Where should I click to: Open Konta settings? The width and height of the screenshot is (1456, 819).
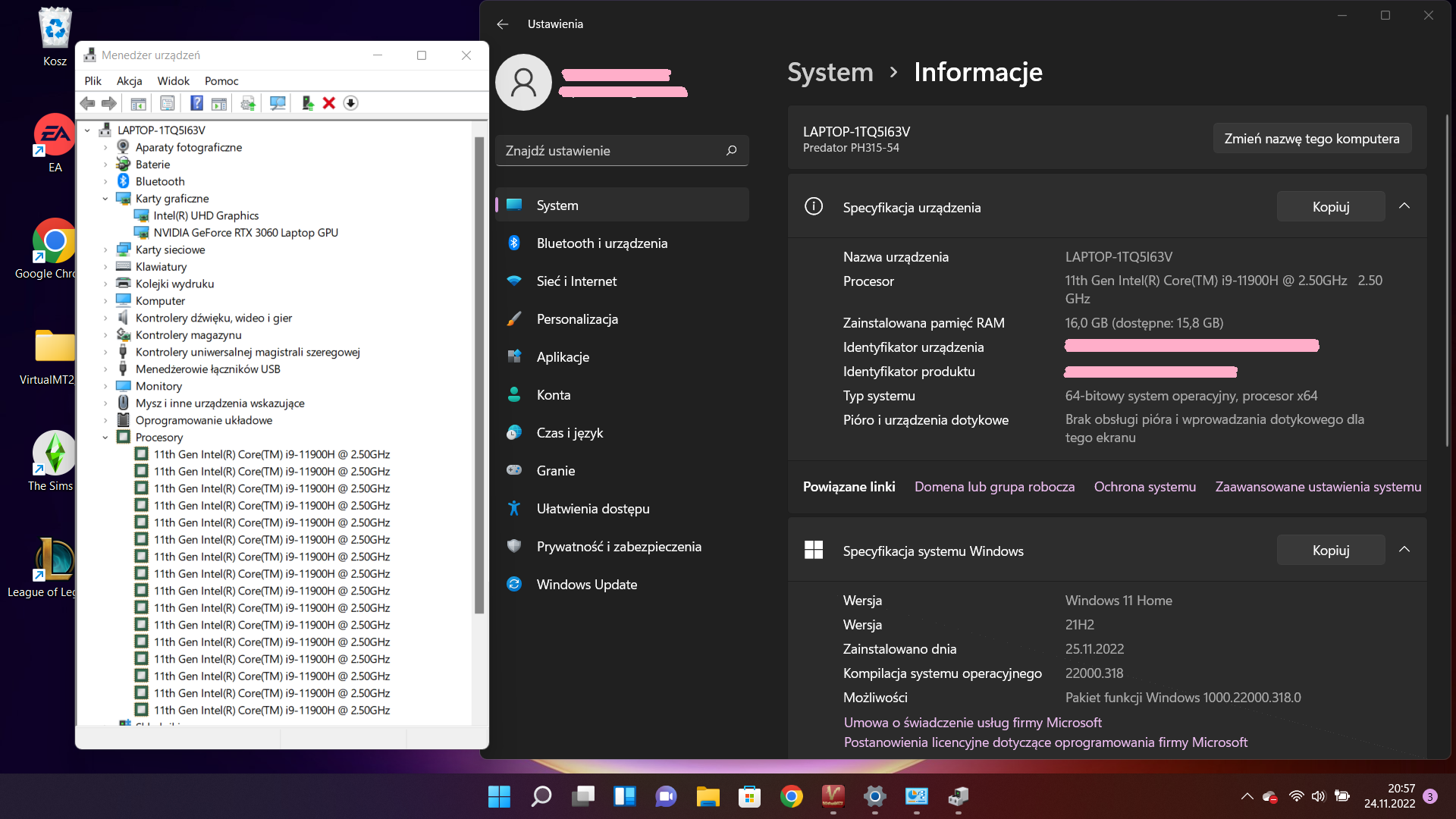(622, 395)
